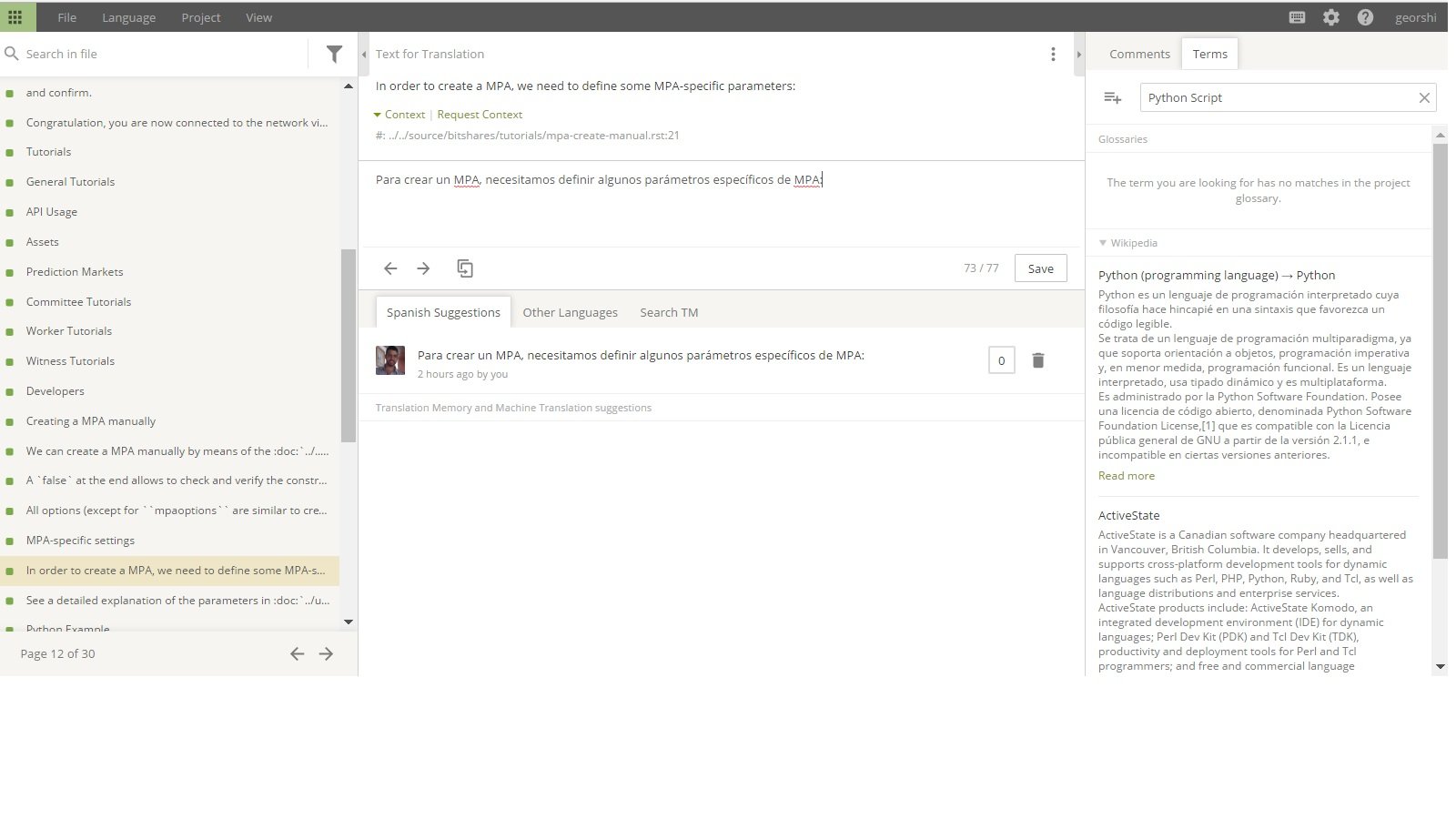Focus the Search in file field
1456x819 pixels.
[164, 54]
